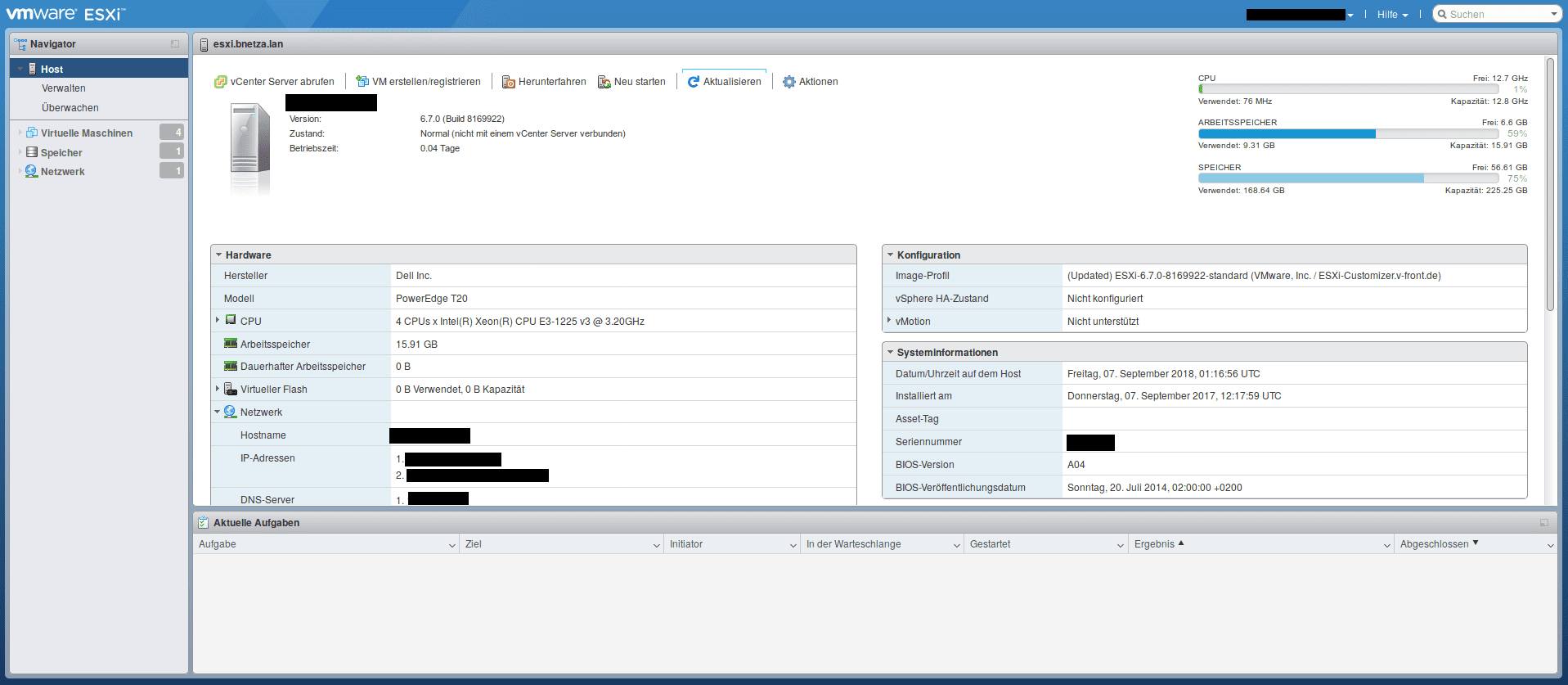
Task: Click the host icon beside esxi.bnetza.lan
Action: coord(204,44)
